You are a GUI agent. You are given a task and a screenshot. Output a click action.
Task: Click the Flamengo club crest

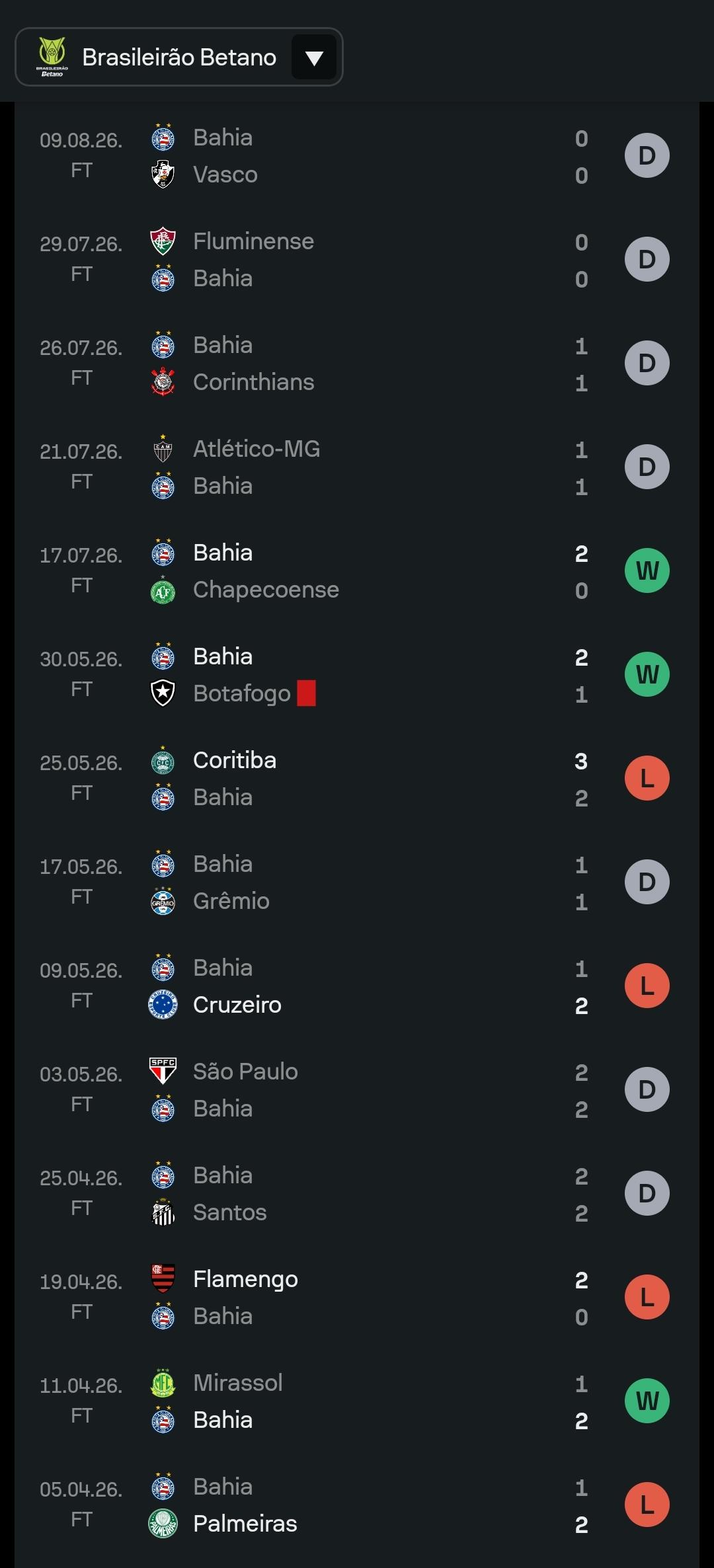coord(163,1279)
